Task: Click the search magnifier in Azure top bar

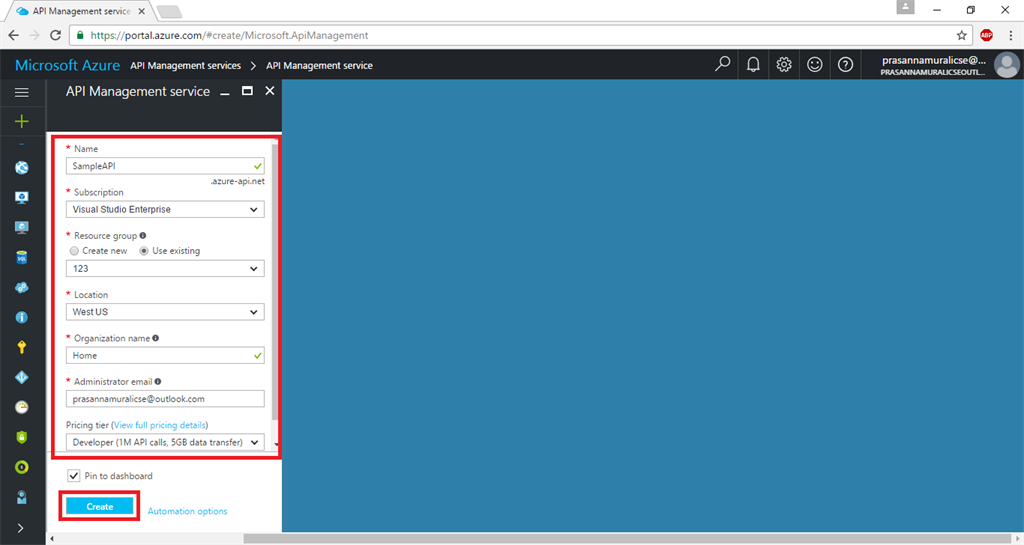Action: point(722,64)
